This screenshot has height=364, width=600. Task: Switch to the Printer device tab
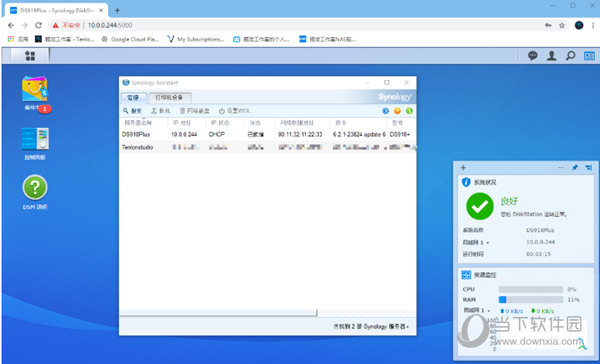[x=169, y=98]
